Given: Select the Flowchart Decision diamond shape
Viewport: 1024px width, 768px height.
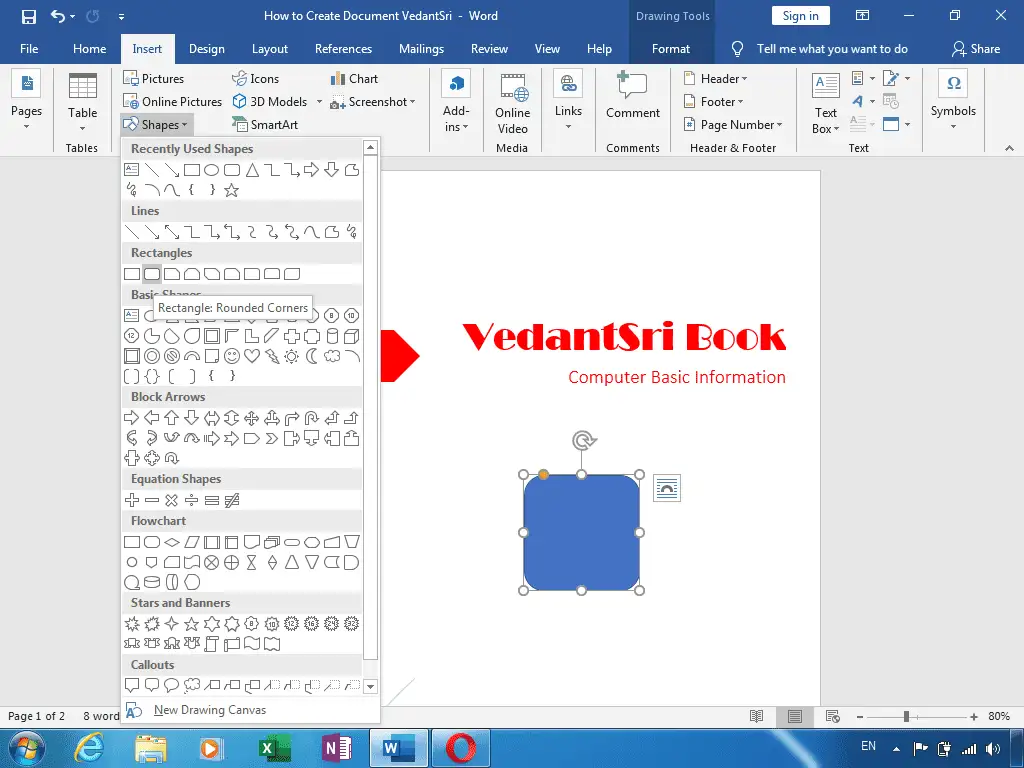Looking at the screenshot, I should 172,542.
